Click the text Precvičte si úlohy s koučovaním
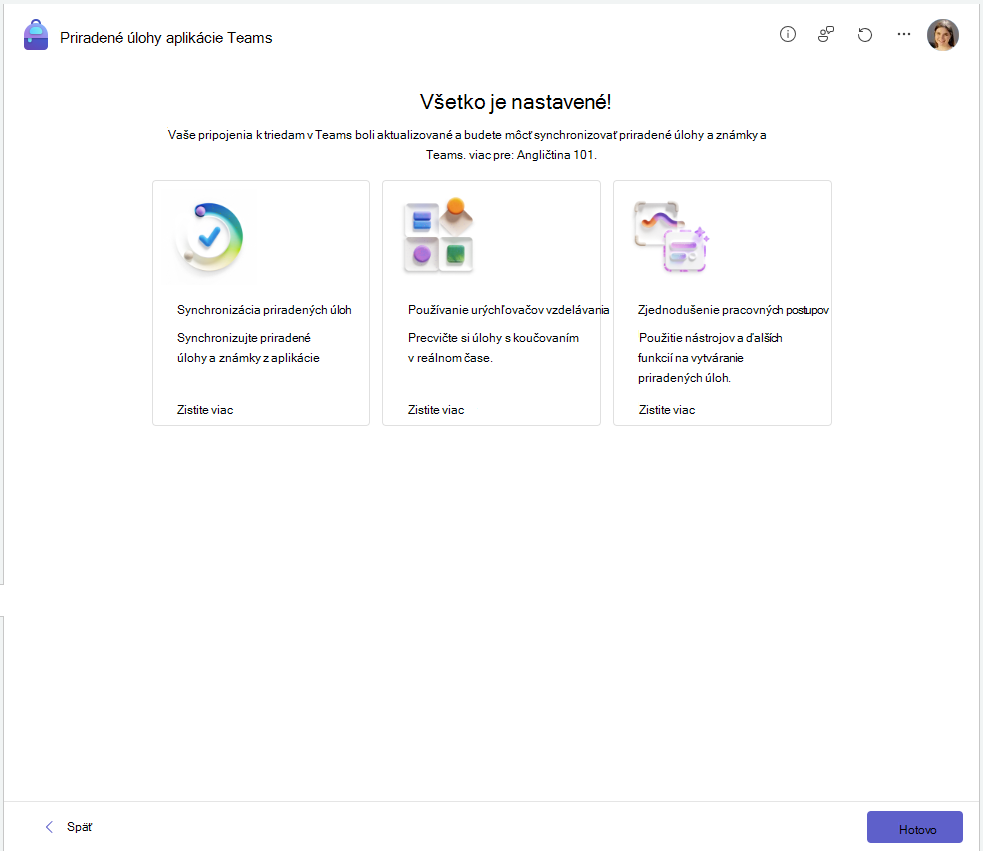The height and width of the screenshot is (851, 983). [x=493, y=337]
